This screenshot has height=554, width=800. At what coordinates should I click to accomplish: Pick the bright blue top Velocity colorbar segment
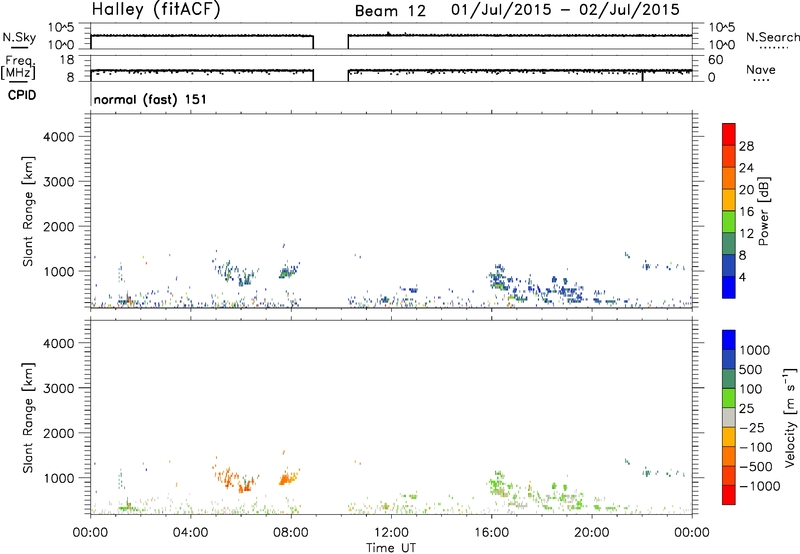pos(729,340)
